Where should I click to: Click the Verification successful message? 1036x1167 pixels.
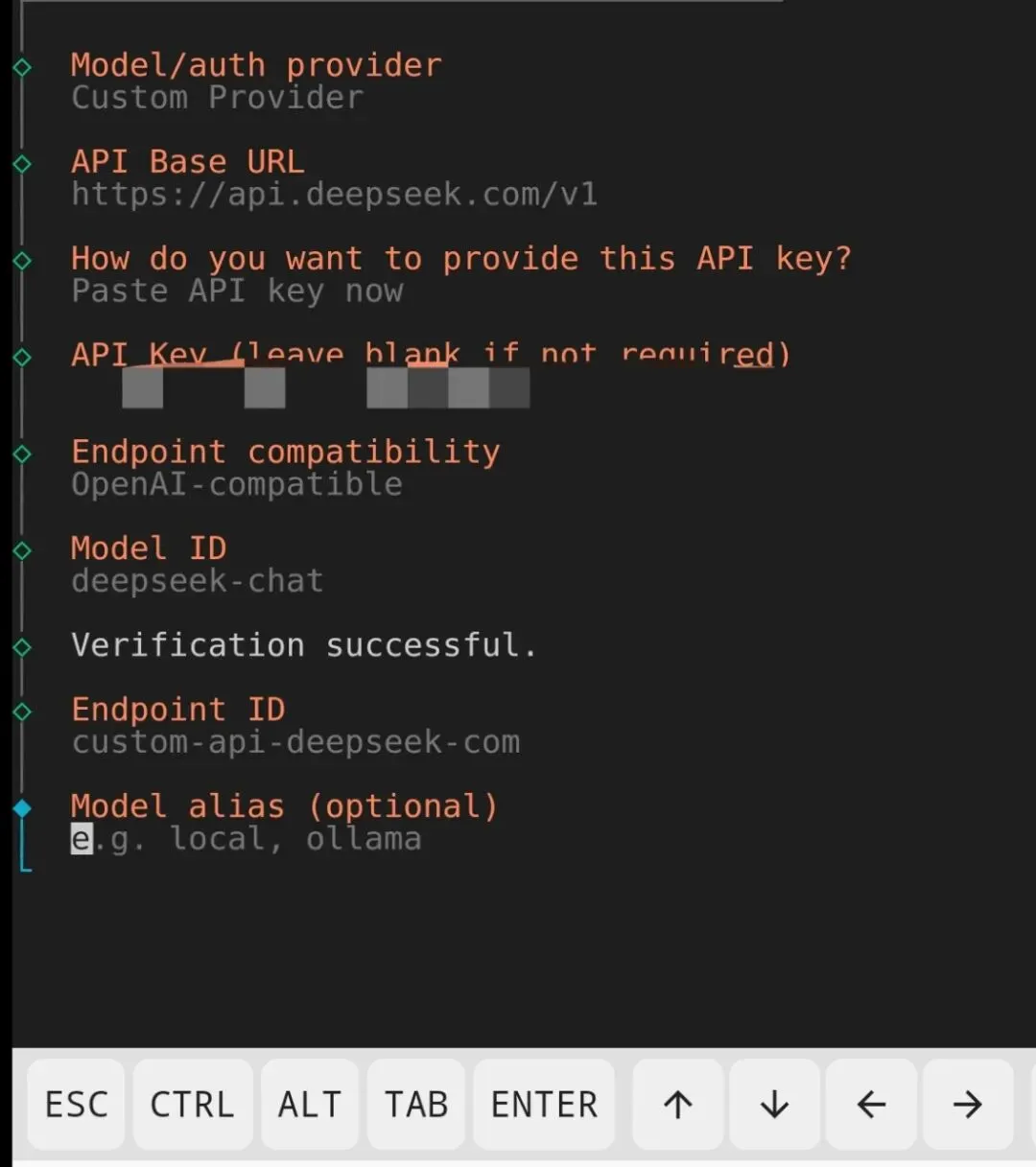(303, 645)
